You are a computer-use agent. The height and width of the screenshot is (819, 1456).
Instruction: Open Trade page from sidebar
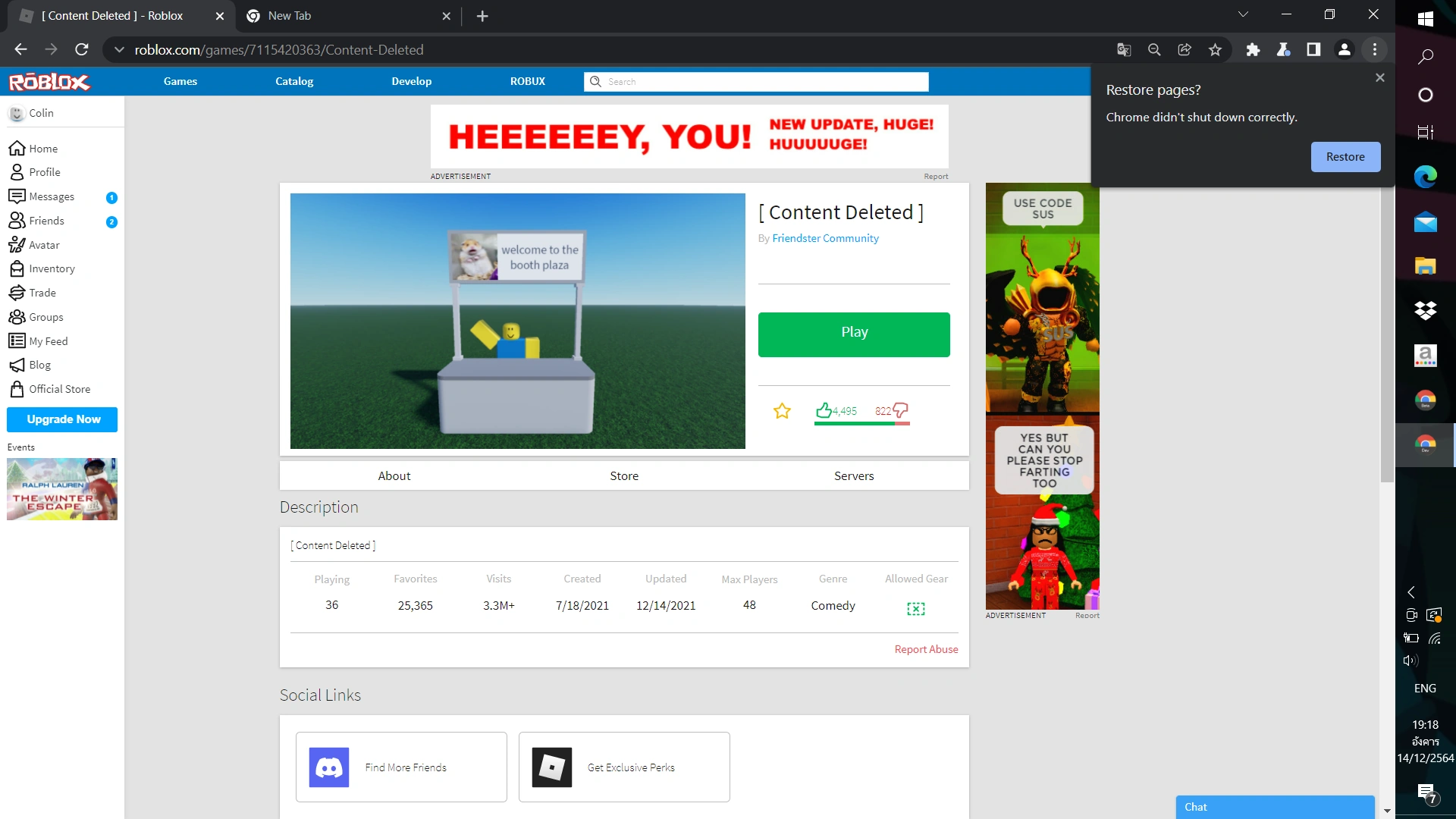point(42,293)
